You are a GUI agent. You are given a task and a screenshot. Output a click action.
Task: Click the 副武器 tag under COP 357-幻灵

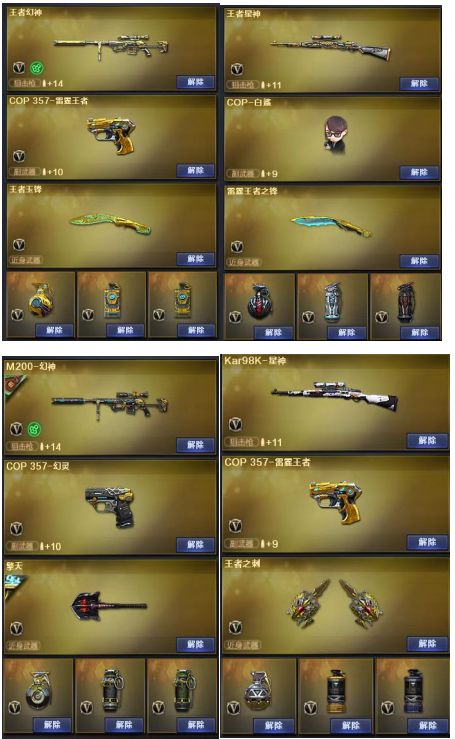[x=22, y=546]
